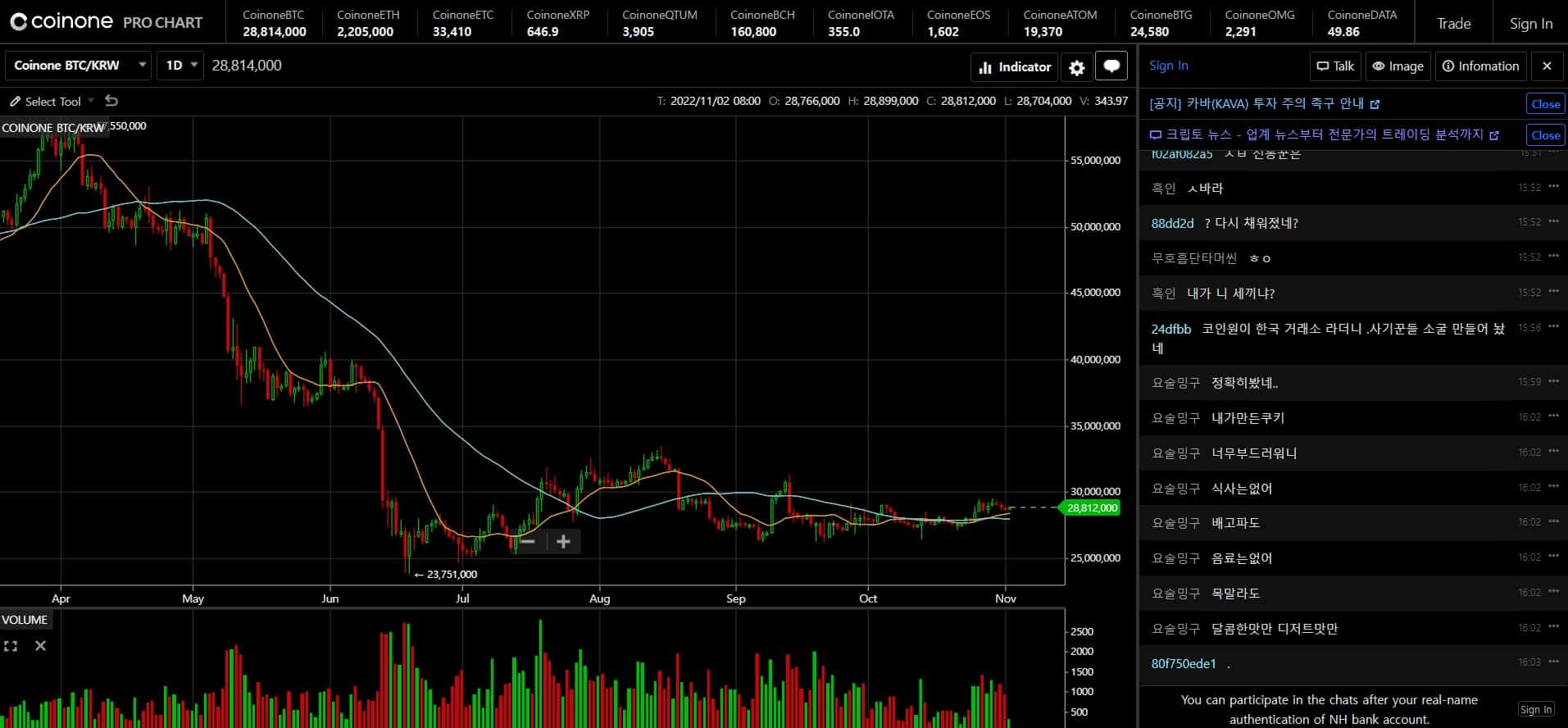
Task: Open options for message 다시 채워졌네?
Action: click(1553, 221)
